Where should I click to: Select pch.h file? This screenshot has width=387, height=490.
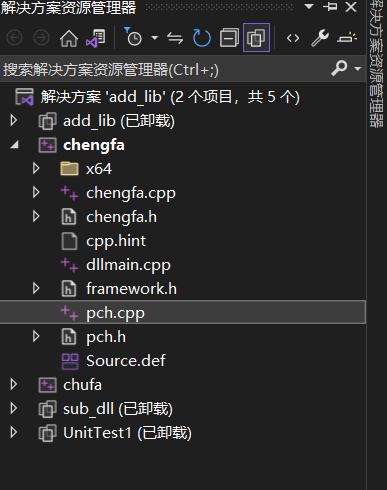point(106,337)
